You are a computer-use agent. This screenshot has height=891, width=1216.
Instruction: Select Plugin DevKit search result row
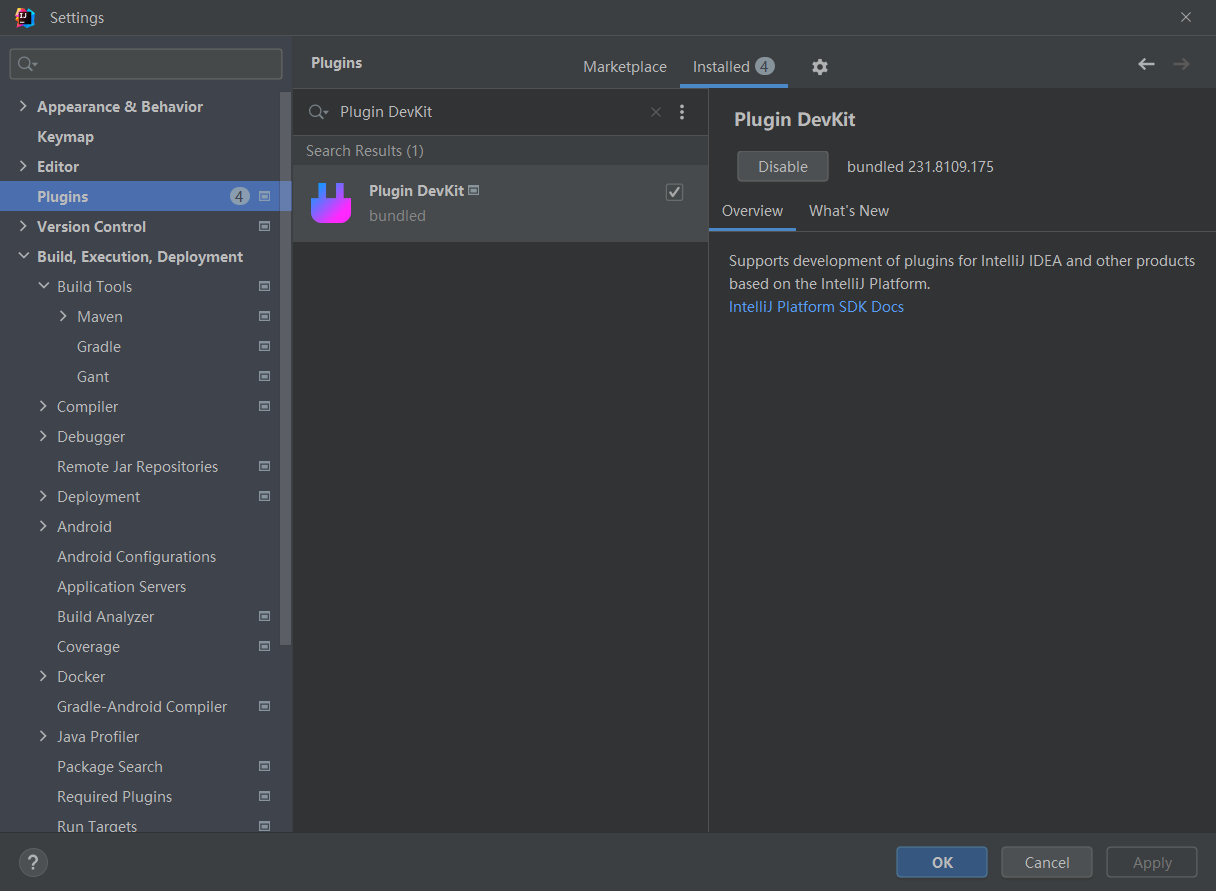coord(500,203)
